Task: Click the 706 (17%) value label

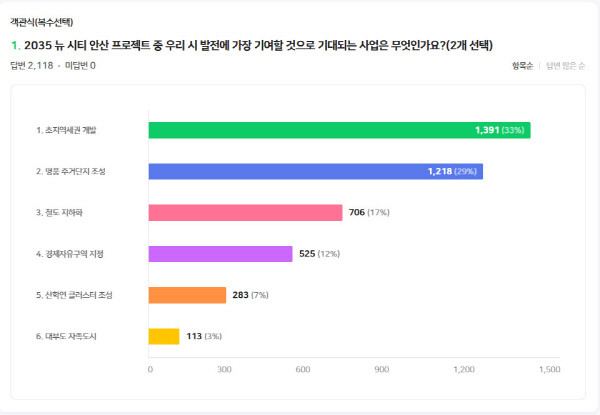Action: click(370, 212)
